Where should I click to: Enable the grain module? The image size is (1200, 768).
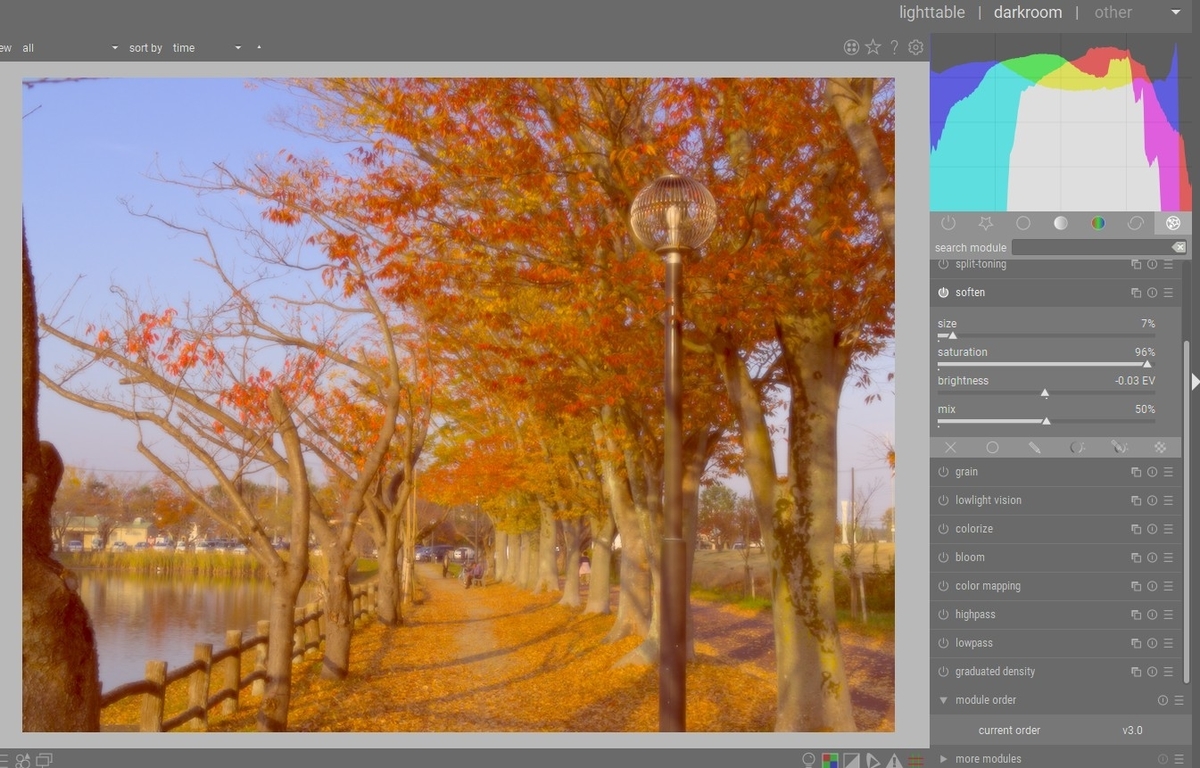click(x=943, y=472)
